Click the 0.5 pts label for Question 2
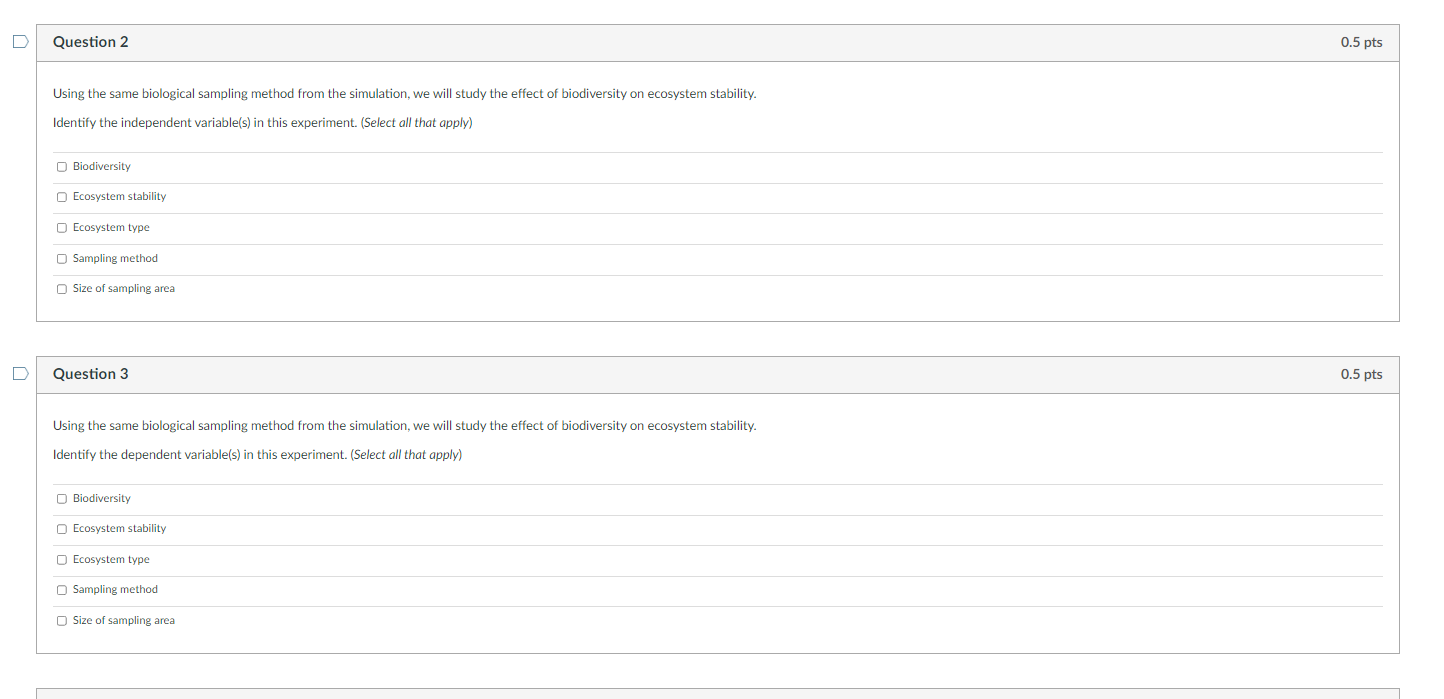The height and width of the screenshot is (699, 1444). pyautogui.click(x=1360, y=42)
